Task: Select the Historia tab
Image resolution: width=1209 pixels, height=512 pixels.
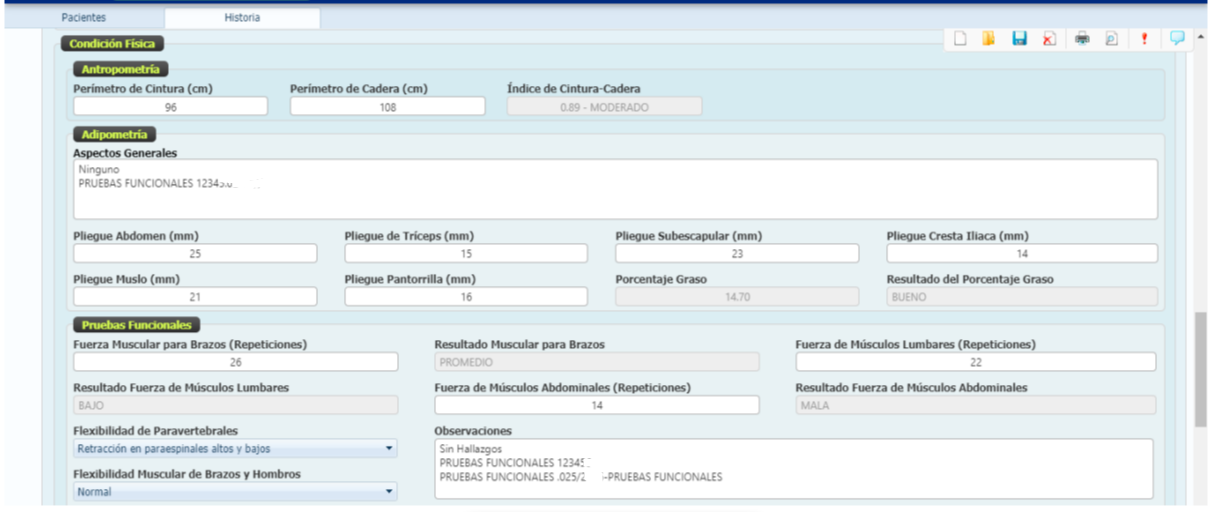Action: click(x=242, y=18)
